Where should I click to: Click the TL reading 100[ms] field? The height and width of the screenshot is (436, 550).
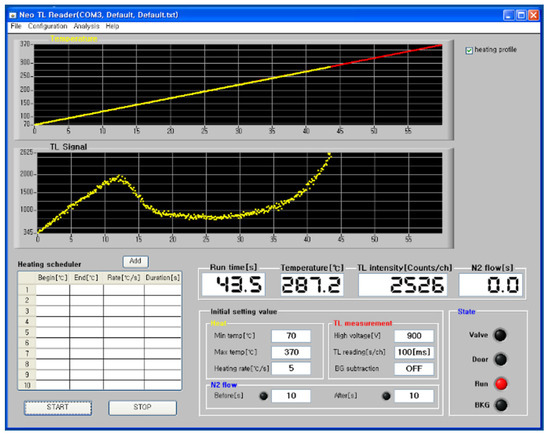414,352
